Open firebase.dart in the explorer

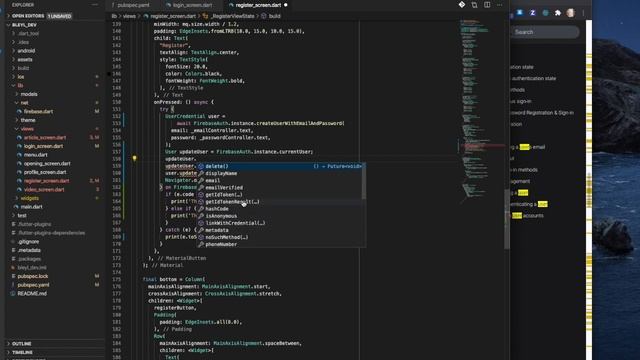38,111
